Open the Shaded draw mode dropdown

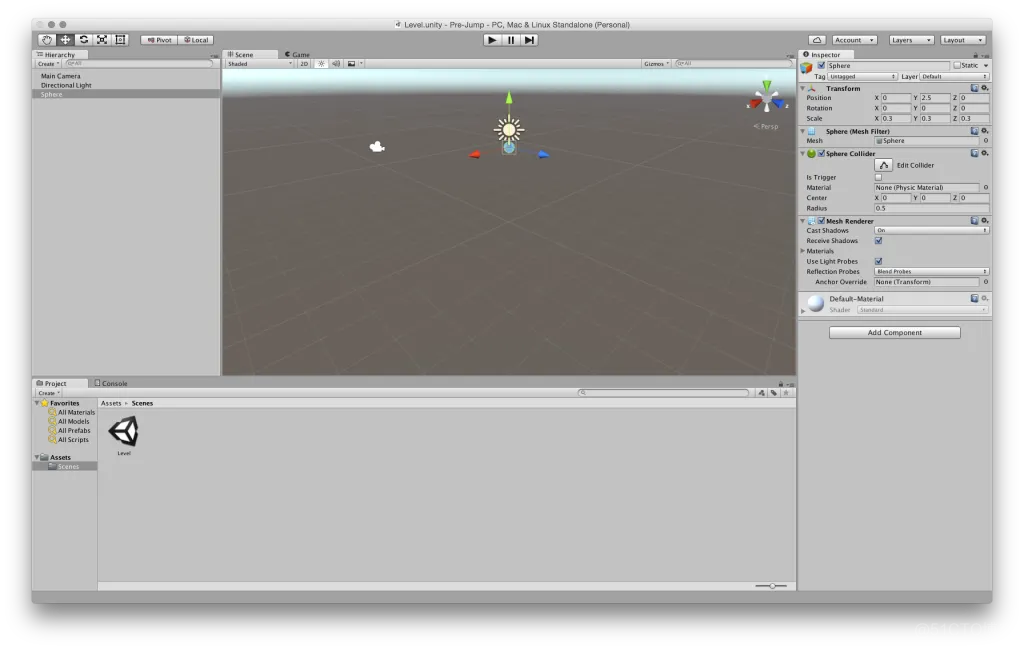pos(259,63)
